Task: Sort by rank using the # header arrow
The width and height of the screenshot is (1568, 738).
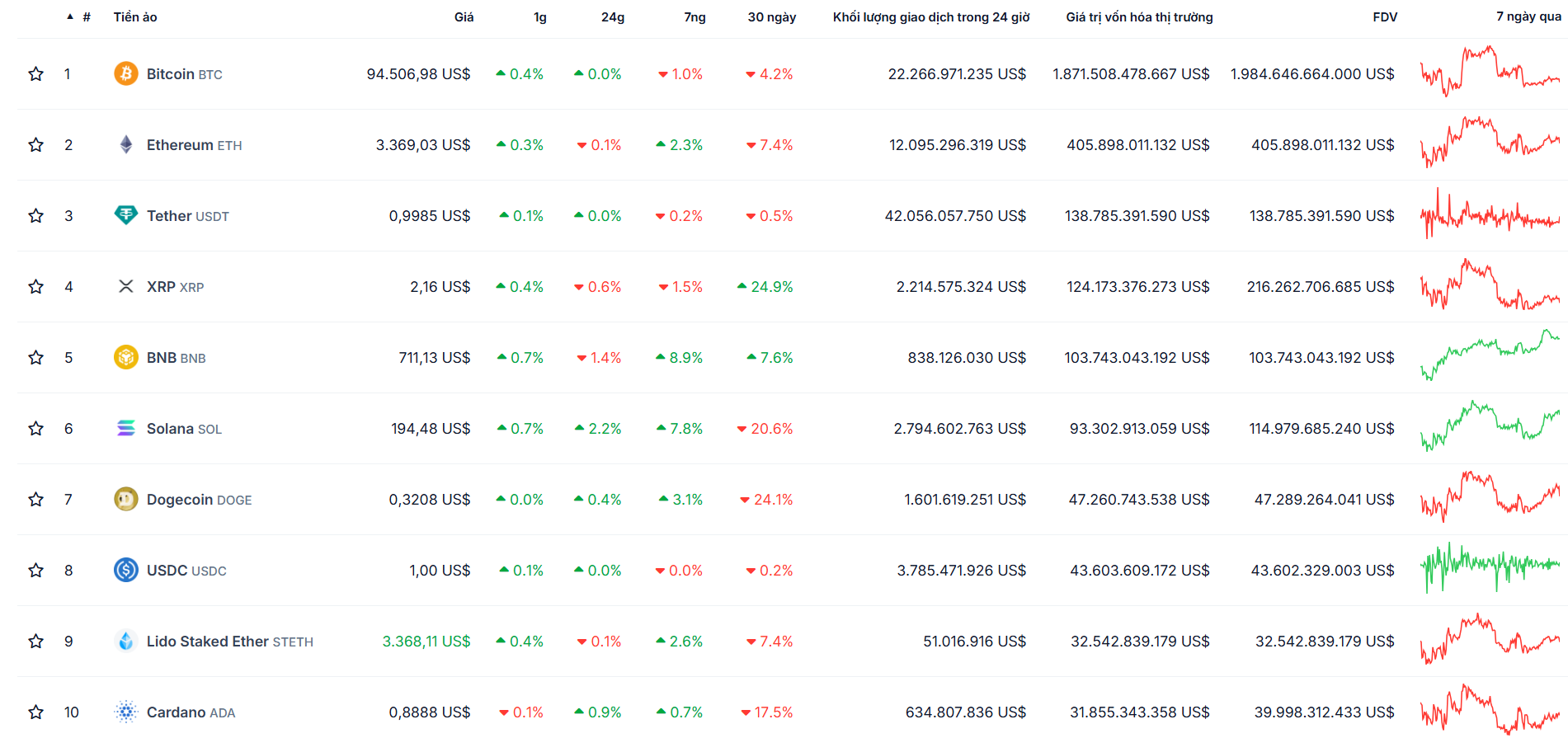Action: (78, 17)
